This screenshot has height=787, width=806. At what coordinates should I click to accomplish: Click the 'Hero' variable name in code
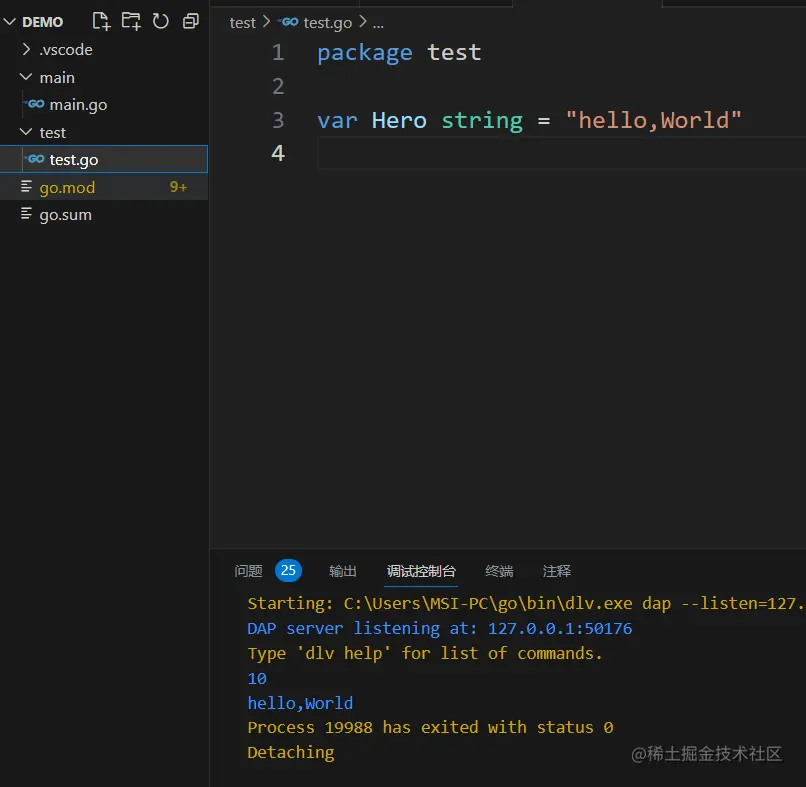click(x=399, y=120)
